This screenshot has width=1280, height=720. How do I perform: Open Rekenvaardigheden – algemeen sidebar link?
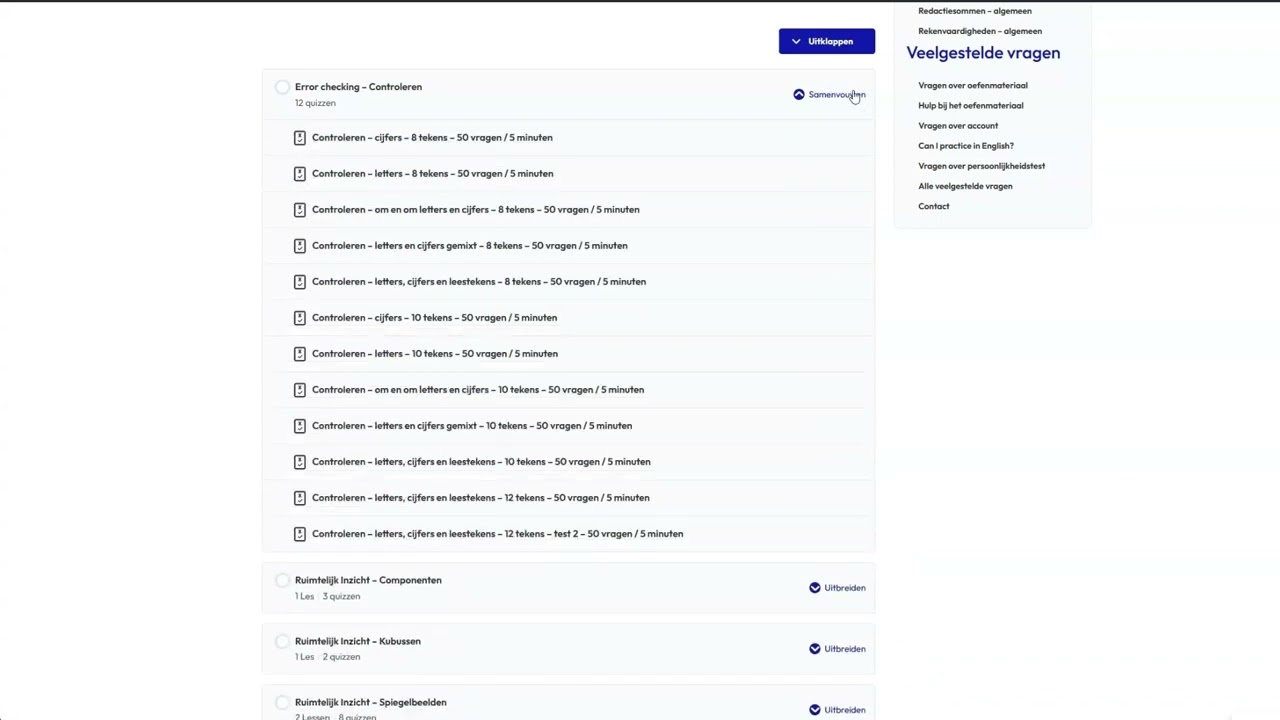980,31
